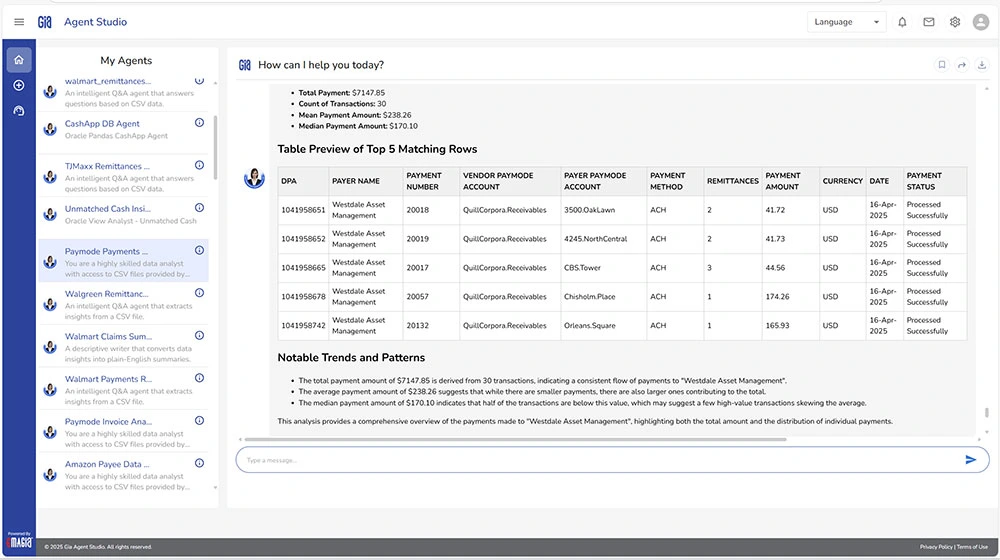Image resolution: width=1000 pixels, height=560 pixels.
Task: Send the message with the arrow button
Action: [970, 460]
